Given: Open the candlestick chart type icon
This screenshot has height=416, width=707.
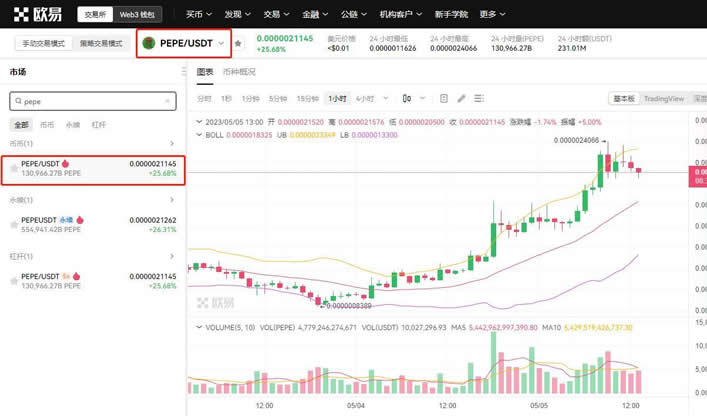Looking at the screenshot, I should (x=406, y=99).
